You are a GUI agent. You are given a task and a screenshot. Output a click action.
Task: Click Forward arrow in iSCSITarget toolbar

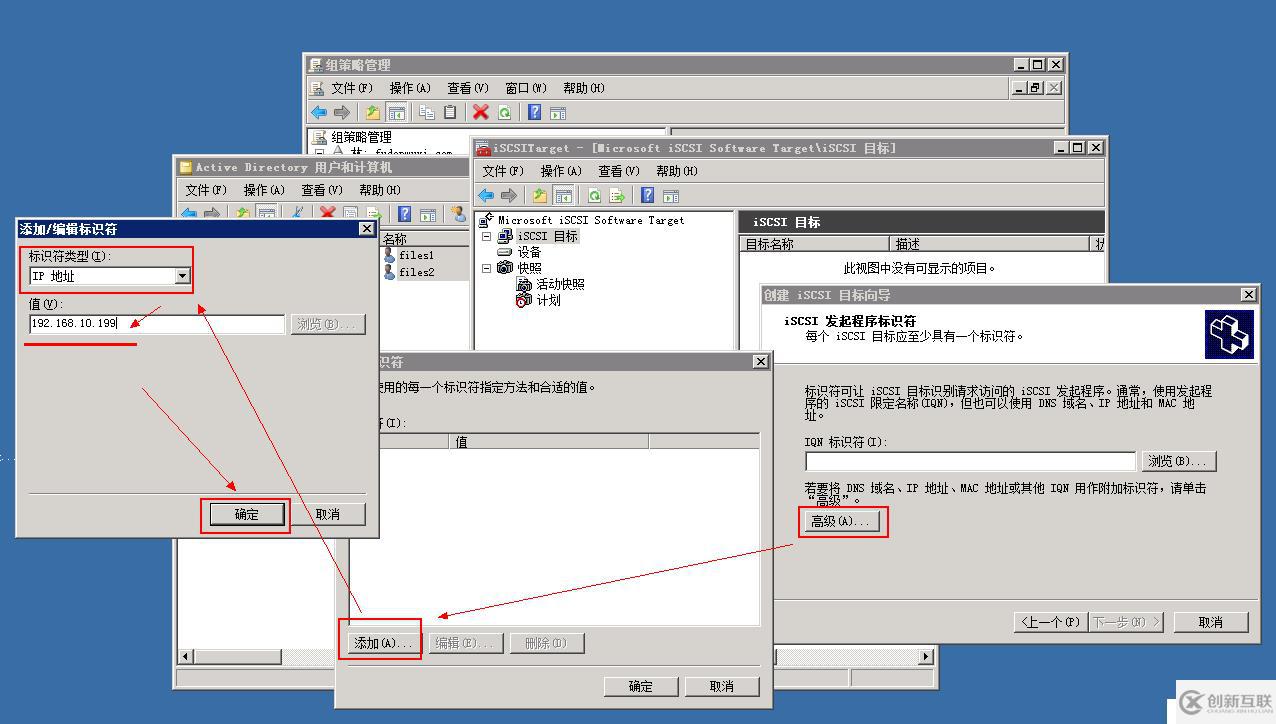point(509,196)
